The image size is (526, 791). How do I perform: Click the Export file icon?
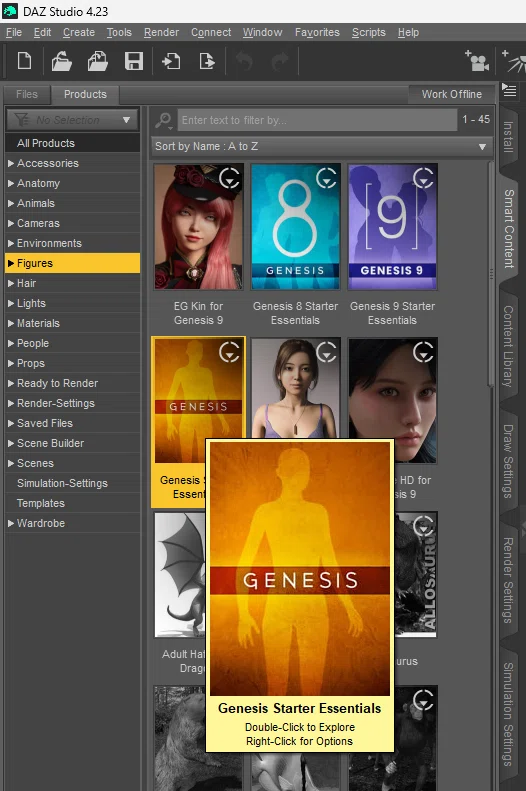(x=207, y=61)
